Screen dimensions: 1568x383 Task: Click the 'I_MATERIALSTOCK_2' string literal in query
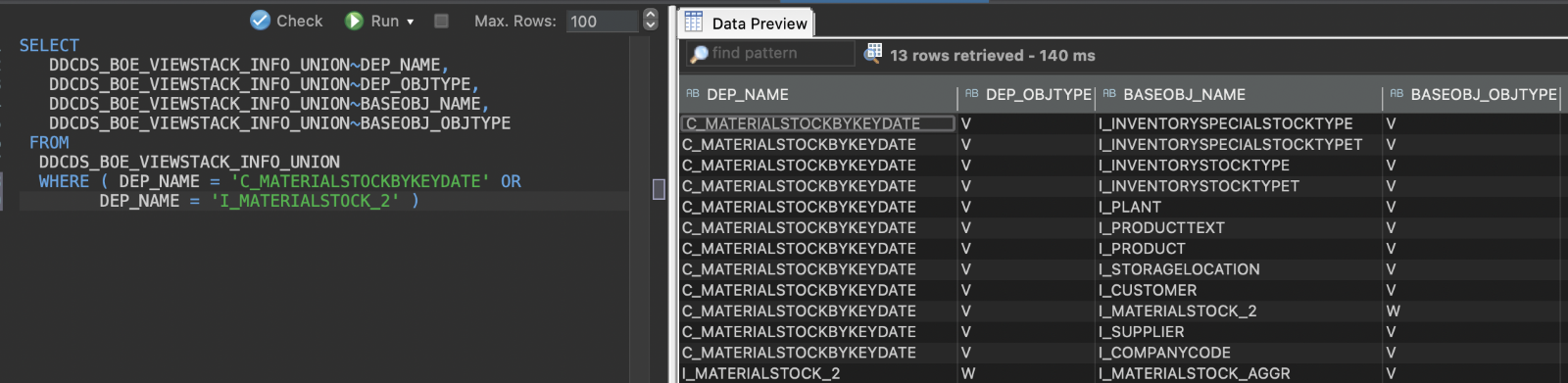[305, 201]
